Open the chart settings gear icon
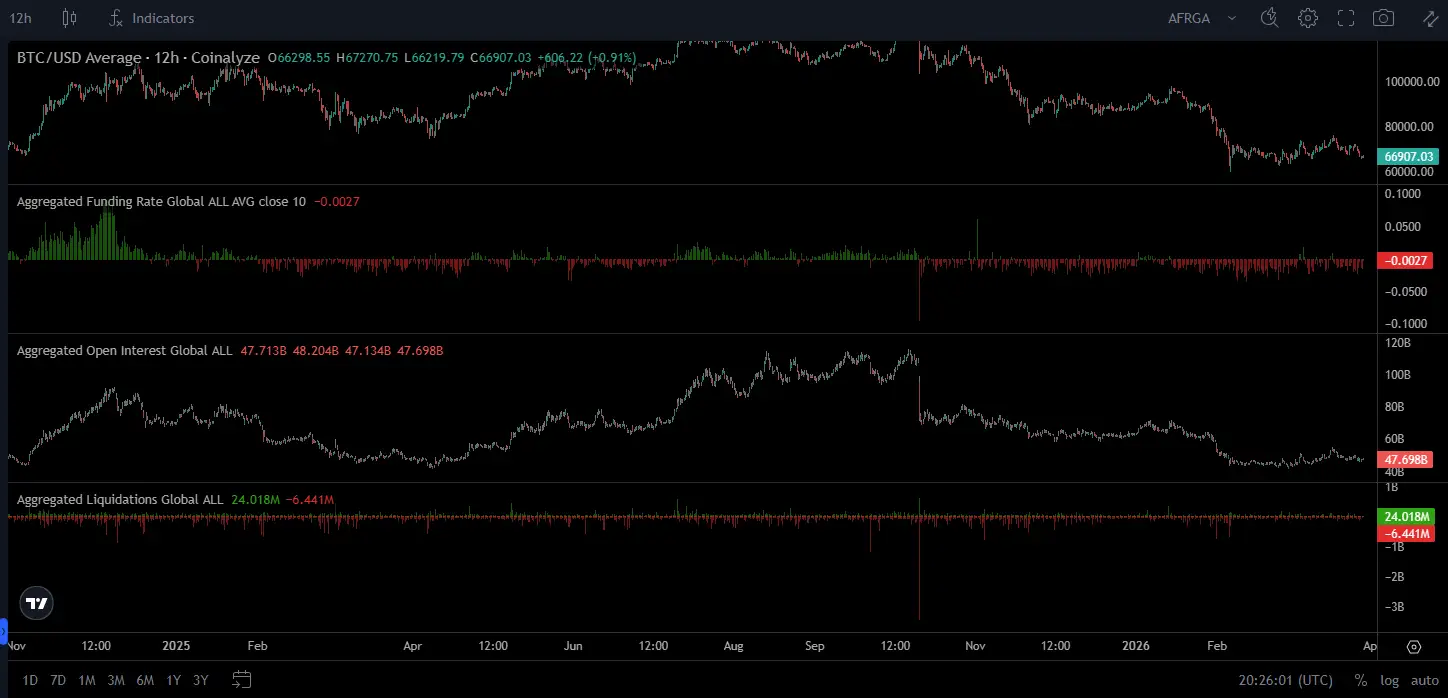This screenshot has width=1448, height=698. tap(1308, 17)
